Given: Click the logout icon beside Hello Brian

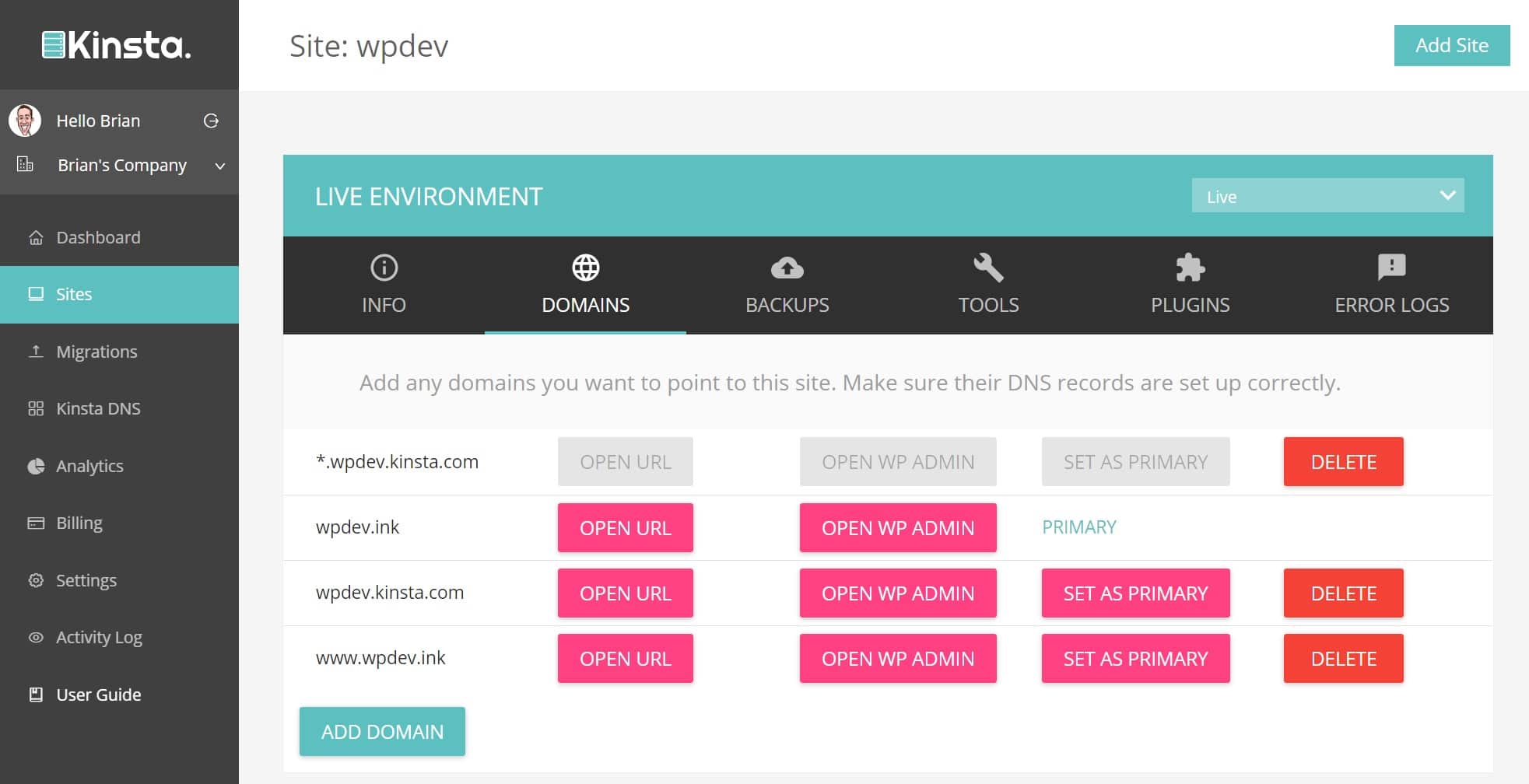Looking at the screenshot, I should 211,121.
